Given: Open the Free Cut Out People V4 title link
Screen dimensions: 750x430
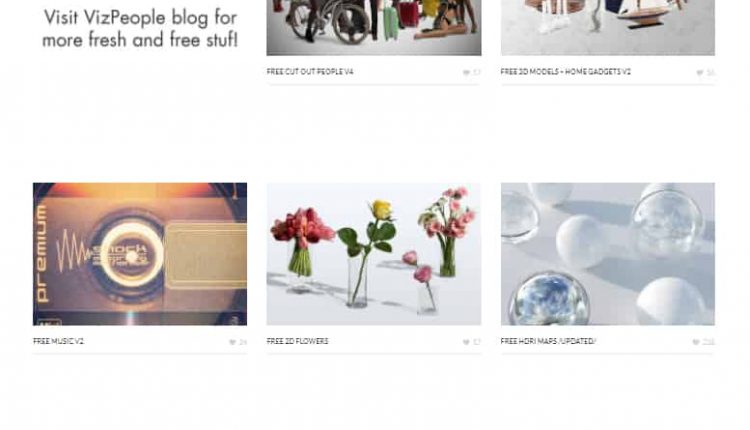Looking at the screenshot, I should tap(310, 72).
